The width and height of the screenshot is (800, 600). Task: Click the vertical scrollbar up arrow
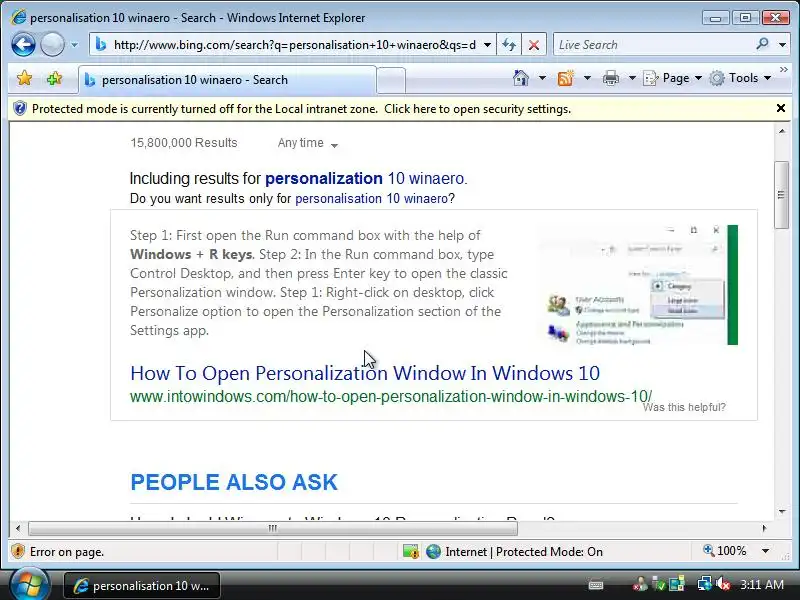[782, 131]
